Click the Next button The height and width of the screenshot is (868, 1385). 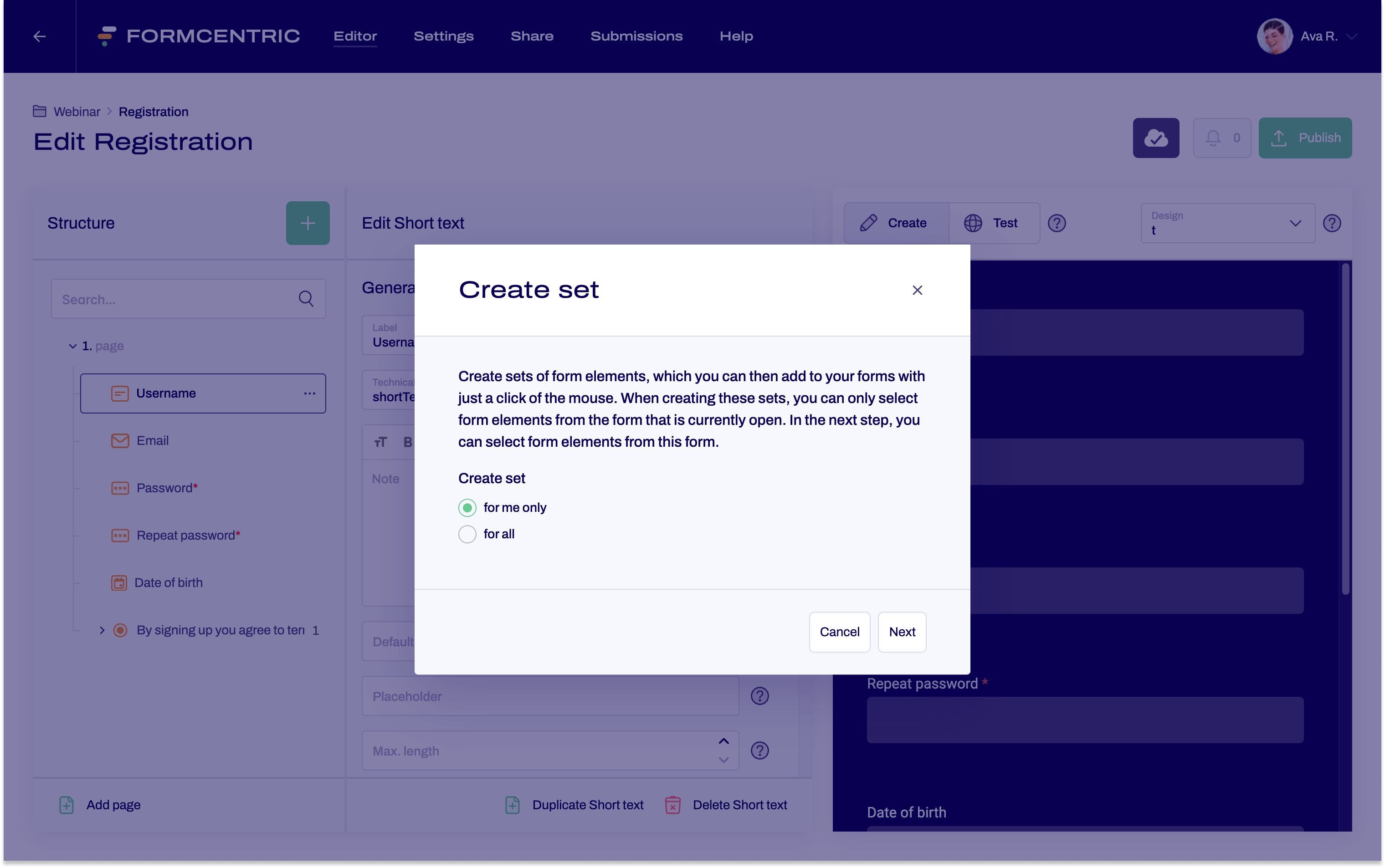click(x=901, y=631)
